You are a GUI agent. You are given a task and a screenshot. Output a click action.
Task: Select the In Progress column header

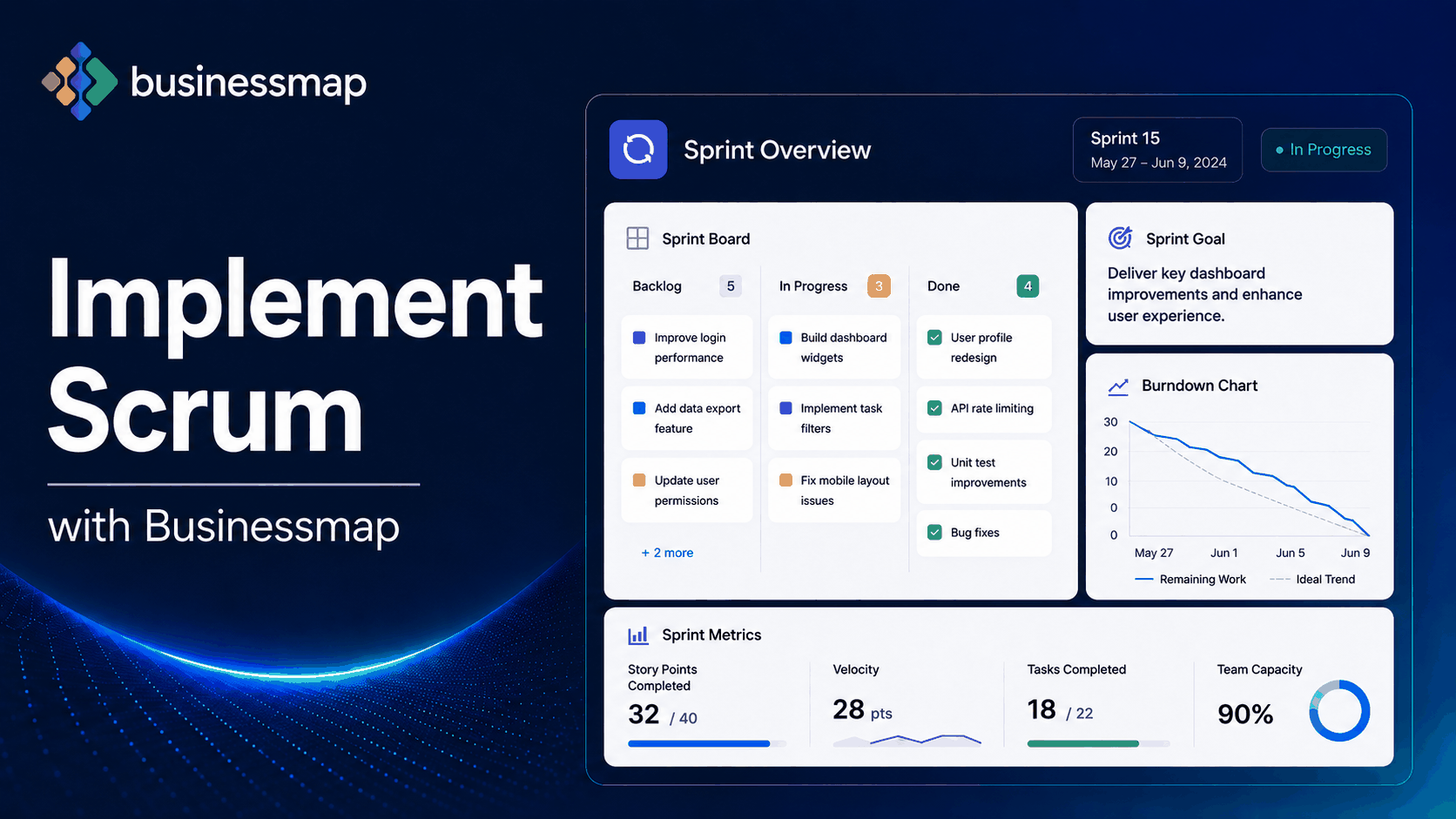tap(813, 286)
